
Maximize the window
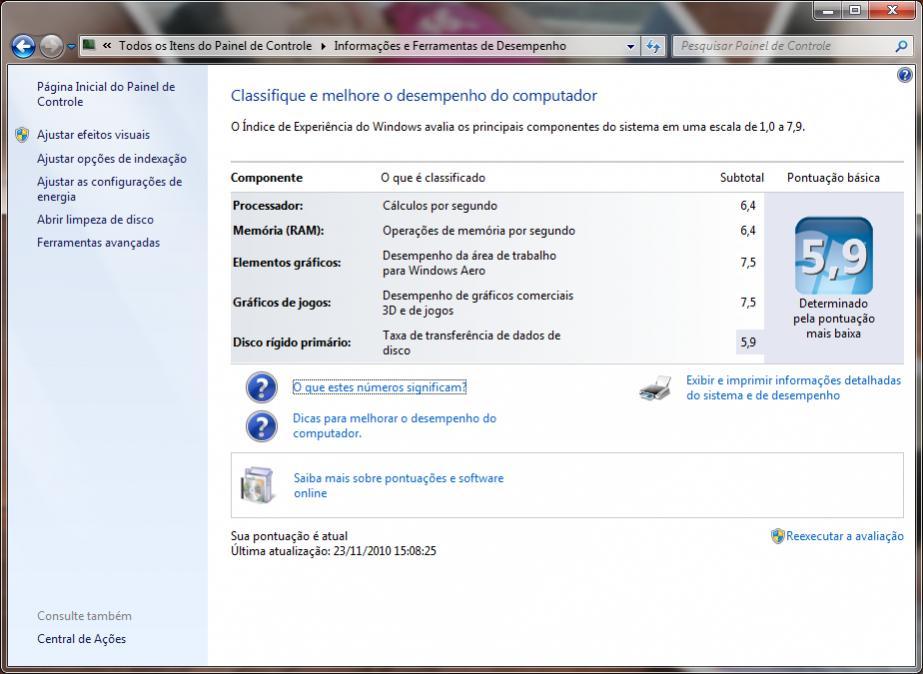coord(855,10)
